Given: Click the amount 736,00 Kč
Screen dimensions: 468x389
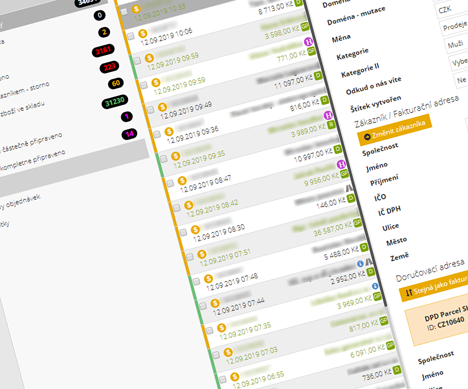Looking at the screenshot, I should pyautogui.click(x=377, y=374).
